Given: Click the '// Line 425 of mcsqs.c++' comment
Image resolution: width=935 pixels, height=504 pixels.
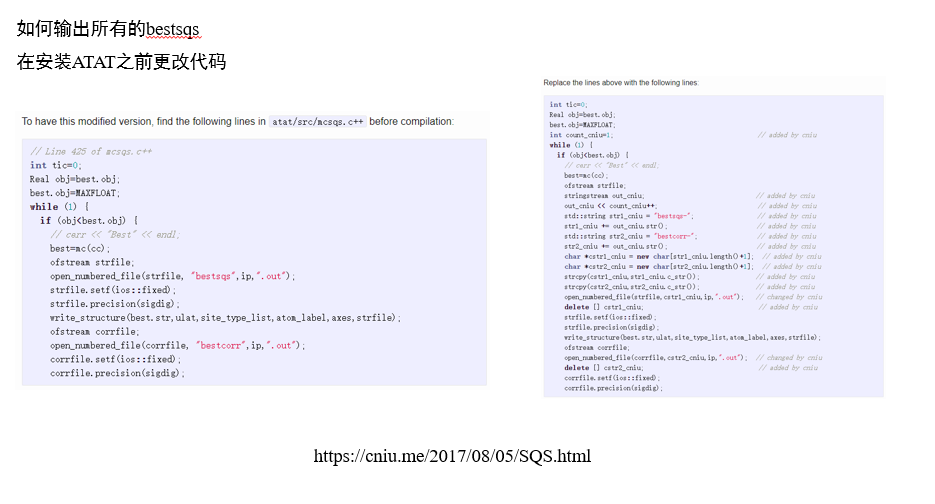Looking at the screenshot, I should tap(84, 152).
